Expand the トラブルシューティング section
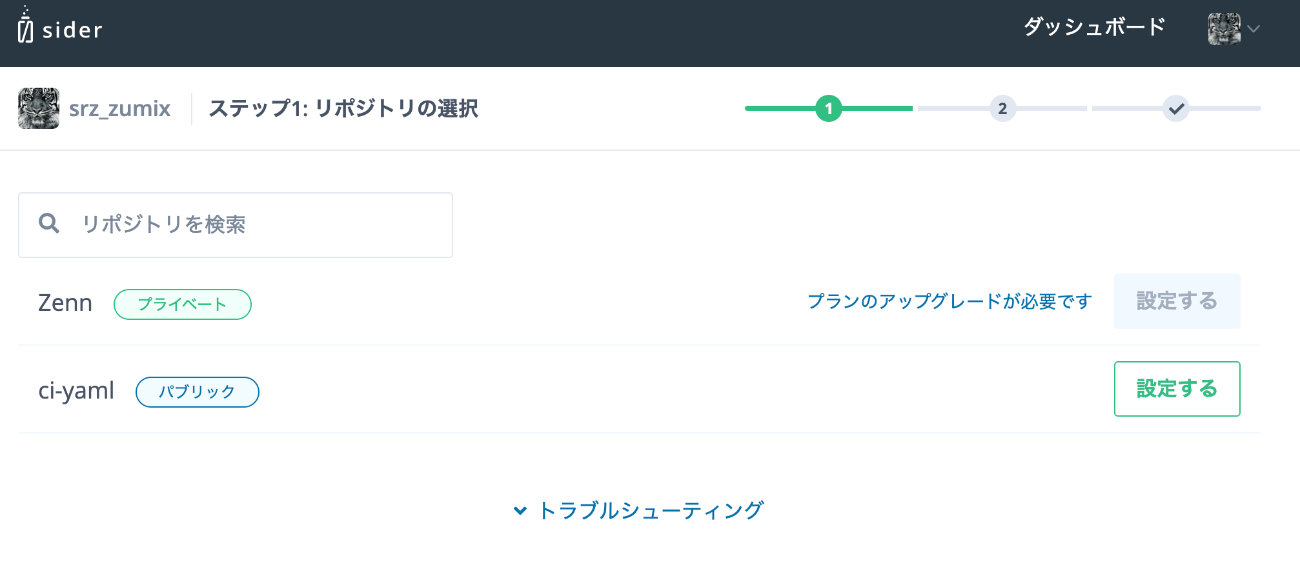The image size is (1300, 565). [x=638, y=510]
